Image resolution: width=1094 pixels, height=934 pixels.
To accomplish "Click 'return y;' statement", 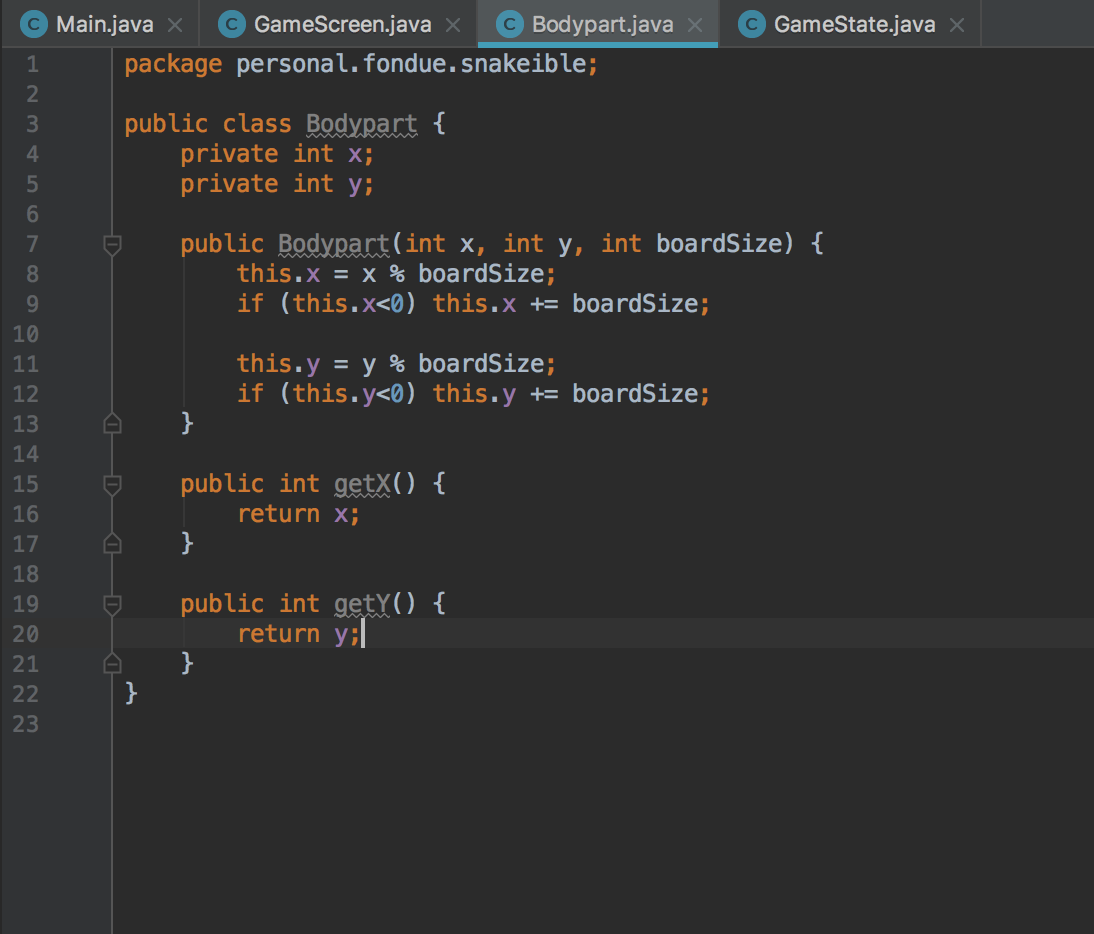I will click(298, 634).
